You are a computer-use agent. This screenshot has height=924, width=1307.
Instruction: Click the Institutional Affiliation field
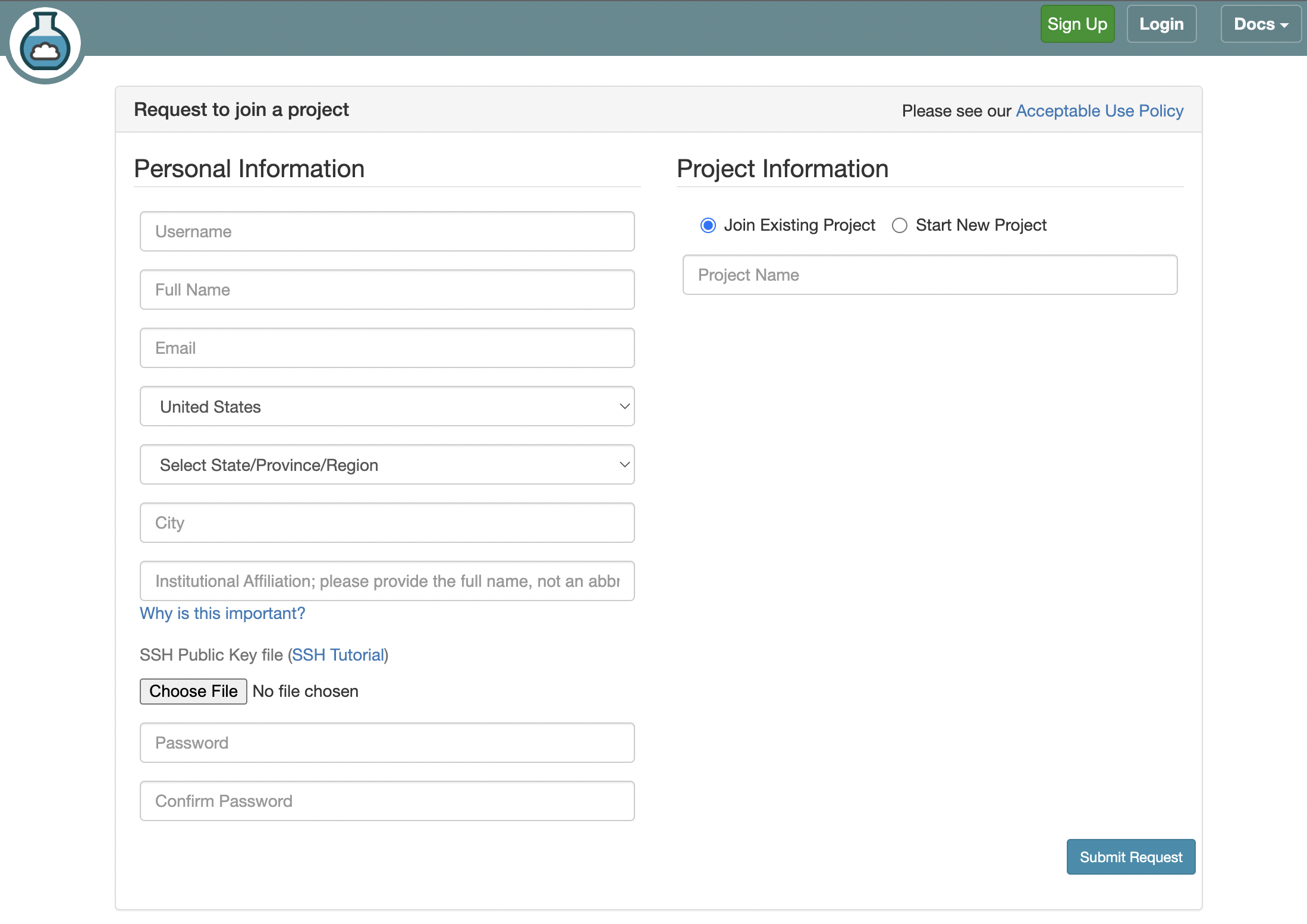coord(387,581)
